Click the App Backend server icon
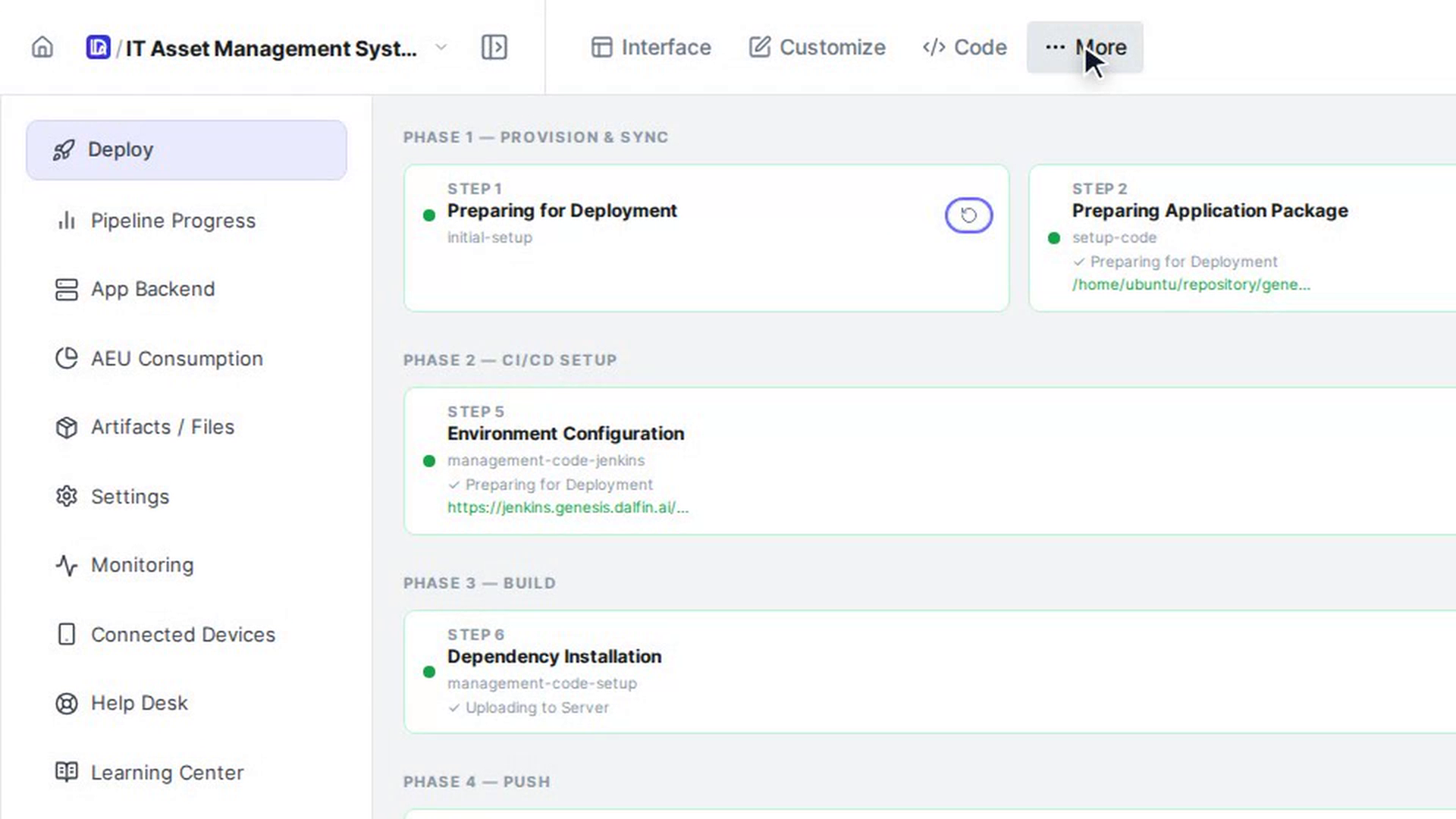This screenshot has width=1456, height=819. [x=67, y=290]
